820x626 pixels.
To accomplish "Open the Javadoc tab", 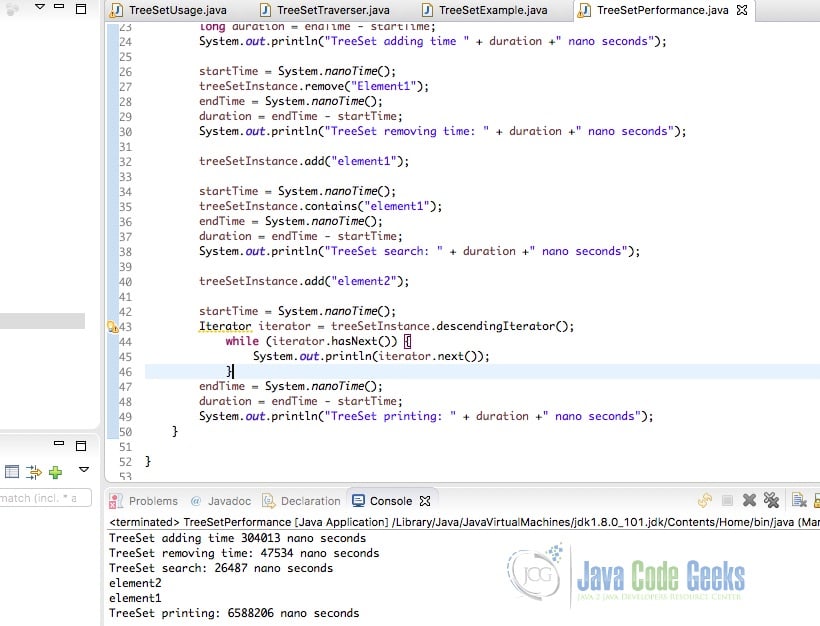I will [221, 501].
